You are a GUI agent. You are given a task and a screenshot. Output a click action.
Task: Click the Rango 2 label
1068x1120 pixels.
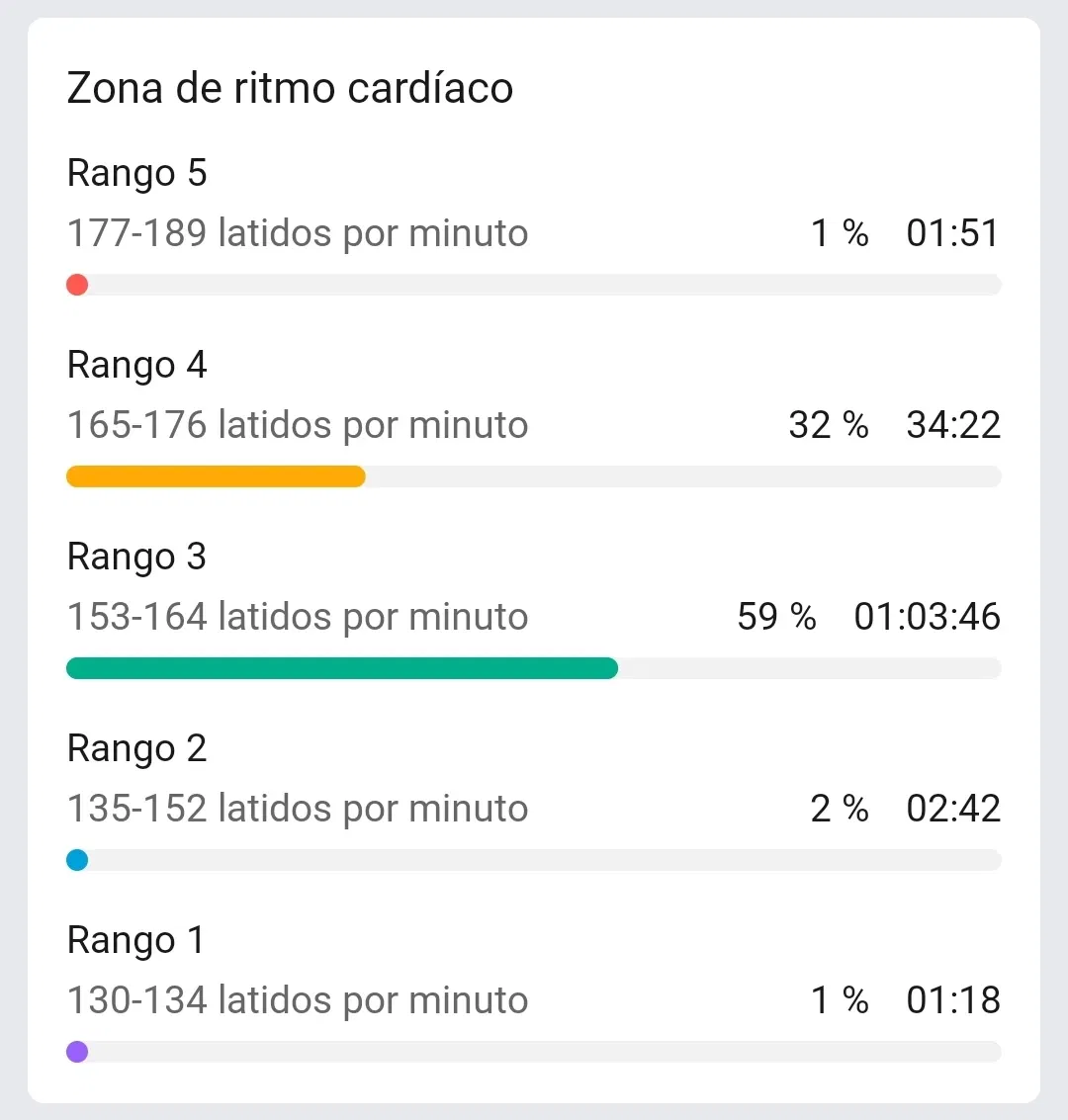136,748
